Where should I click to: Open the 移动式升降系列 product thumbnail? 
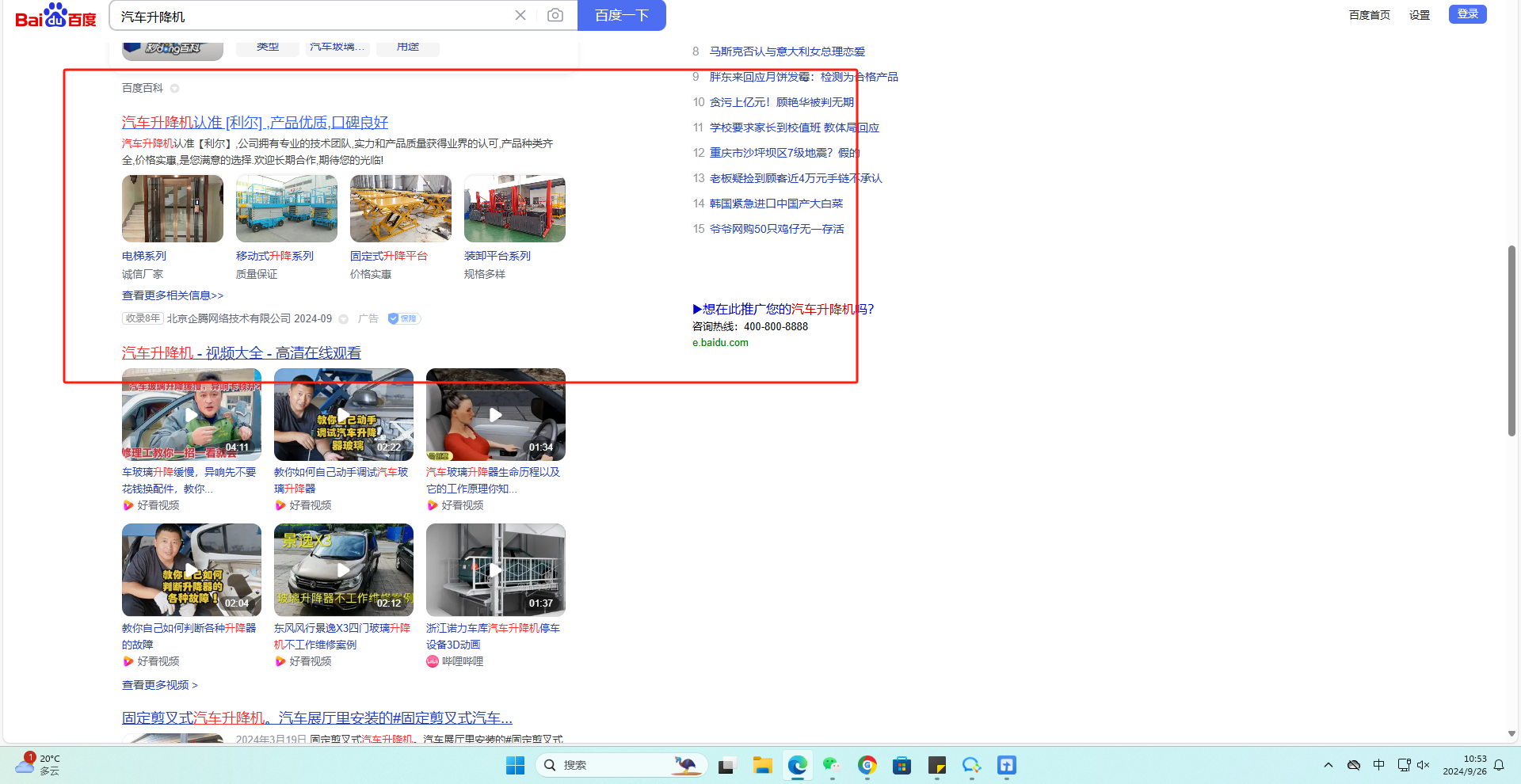coord(287,209)
